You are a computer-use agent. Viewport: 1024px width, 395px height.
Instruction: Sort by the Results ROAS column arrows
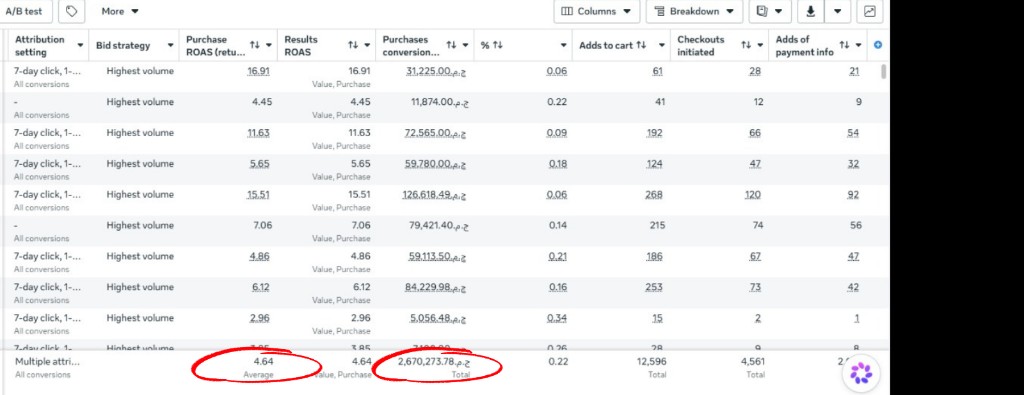tap(353, 45)
